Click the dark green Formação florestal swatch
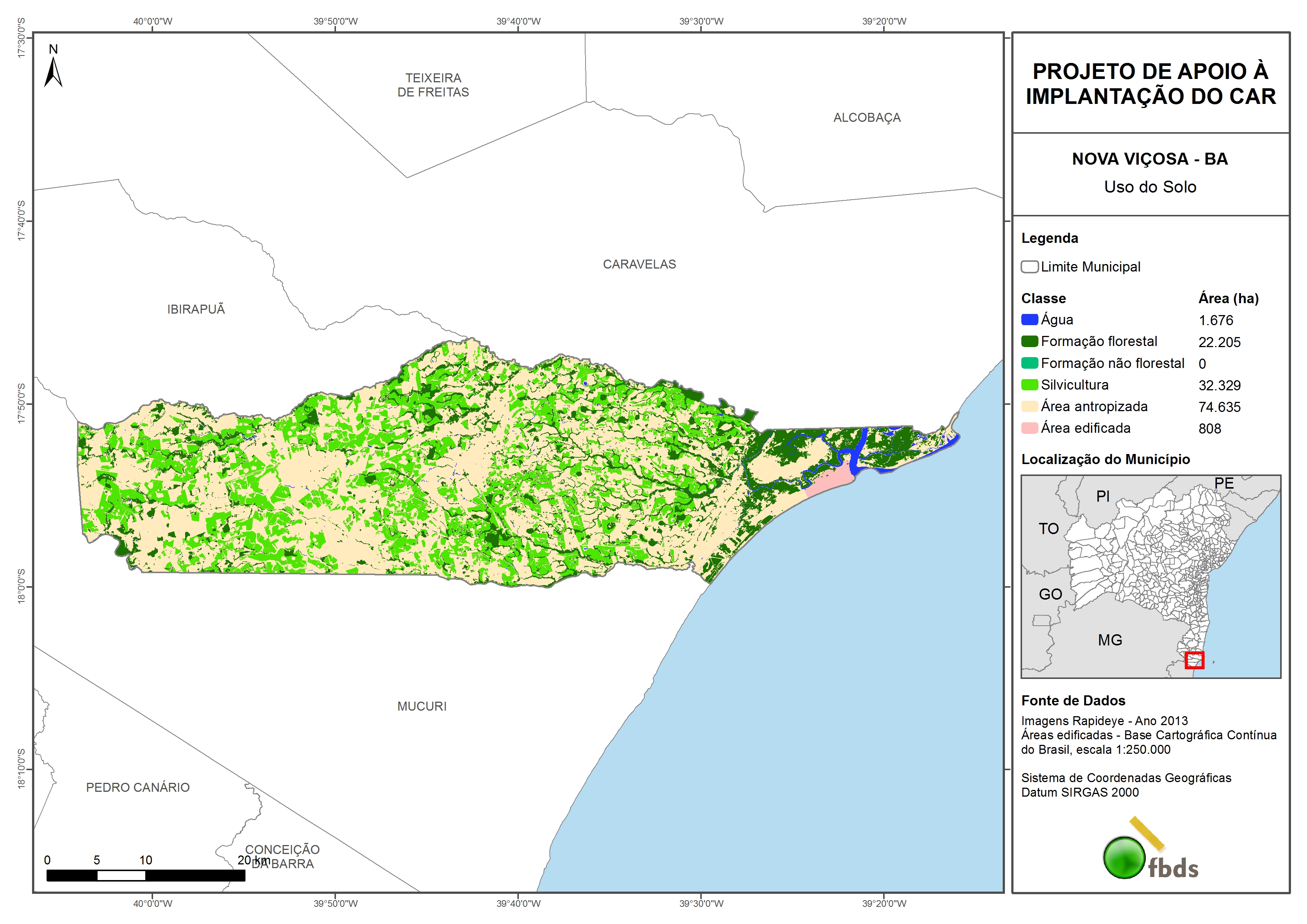The height and width of the screenshot is (924, 1307). coord(1029,341)
